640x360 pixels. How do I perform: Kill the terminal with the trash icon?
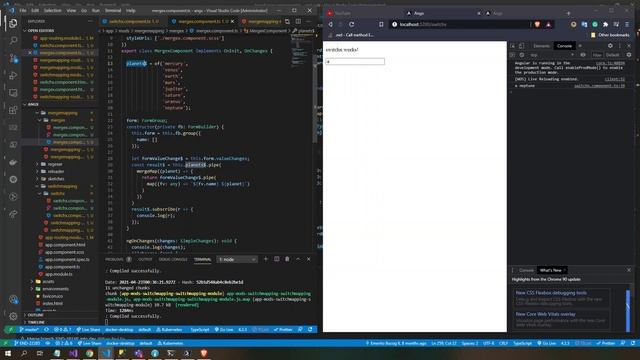click(x=287, y=259)
